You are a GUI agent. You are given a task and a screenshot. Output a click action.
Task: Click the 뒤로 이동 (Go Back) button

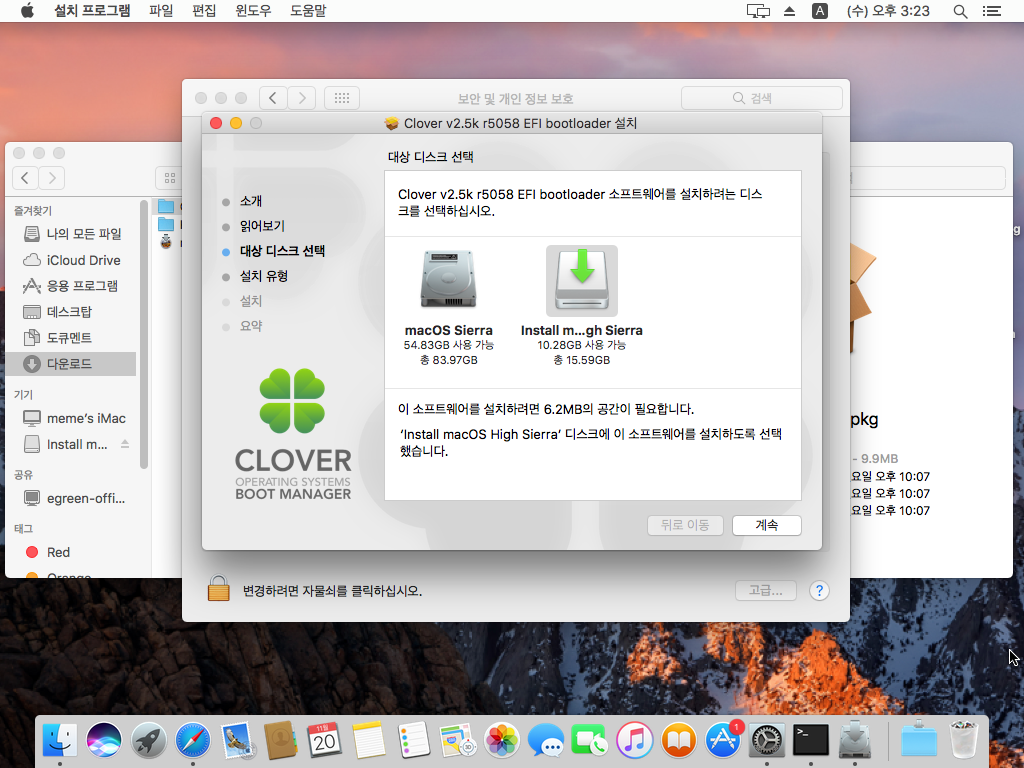point(685,525)
